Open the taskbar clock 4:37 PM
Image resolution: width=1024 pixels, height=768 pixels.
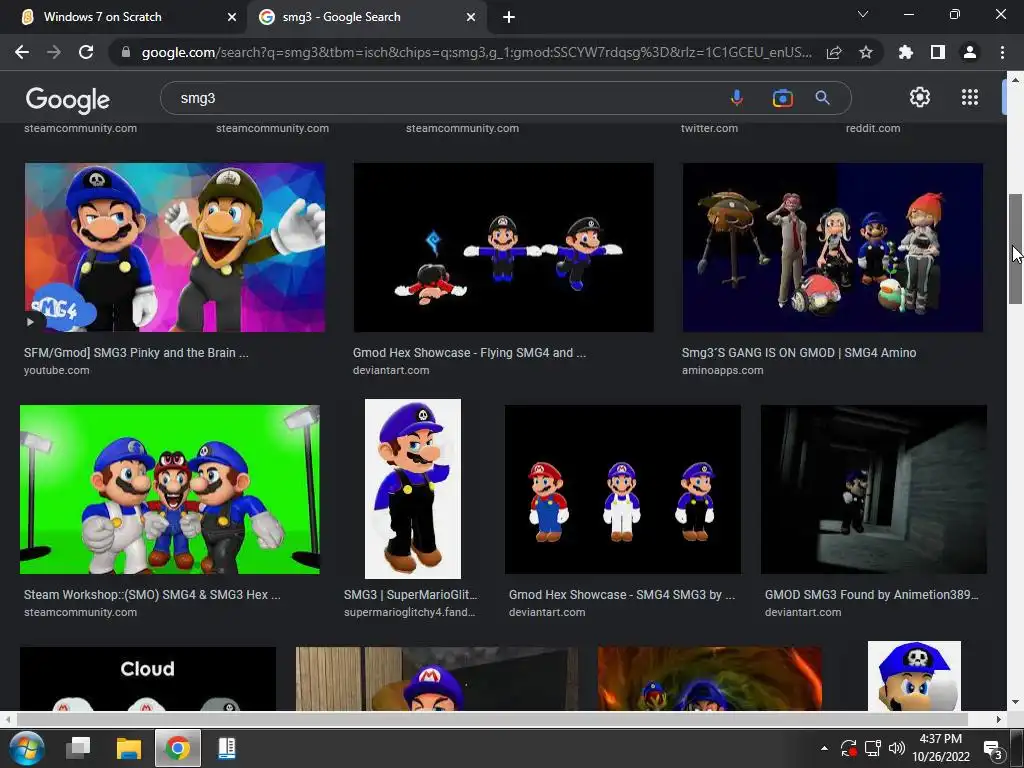click(940, 748)
